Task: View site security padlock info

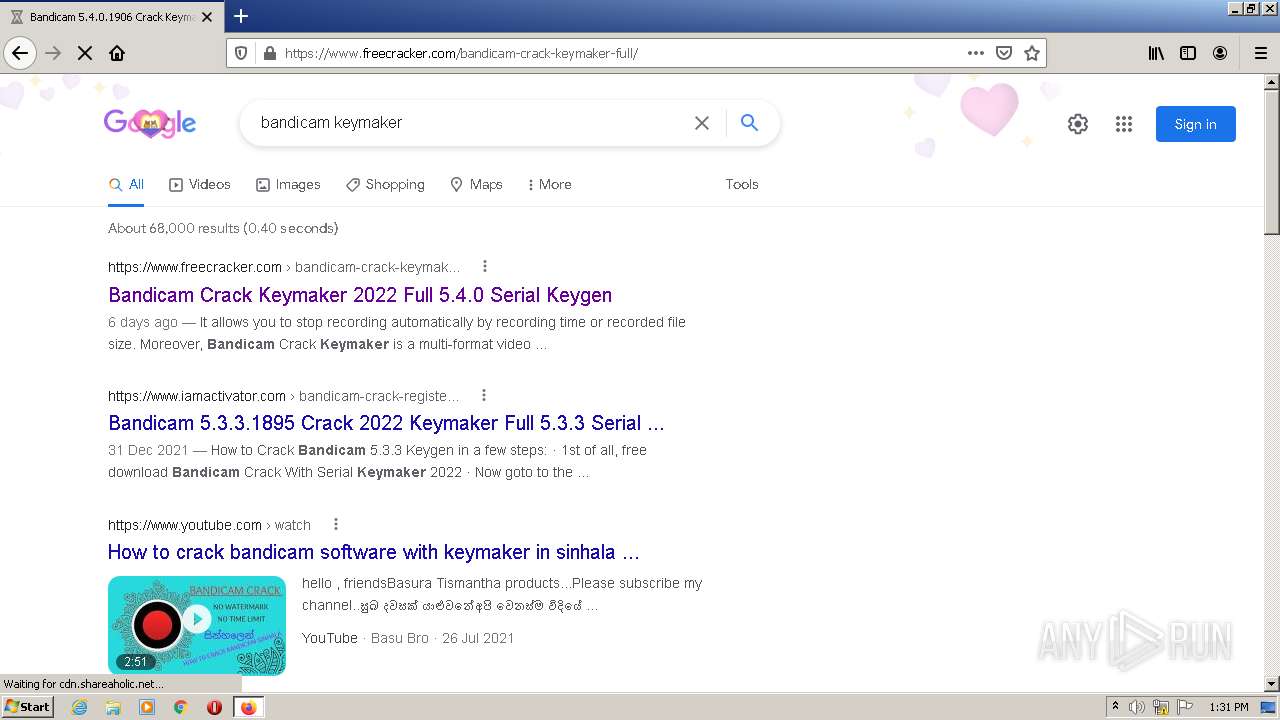Action: (268, 53)
